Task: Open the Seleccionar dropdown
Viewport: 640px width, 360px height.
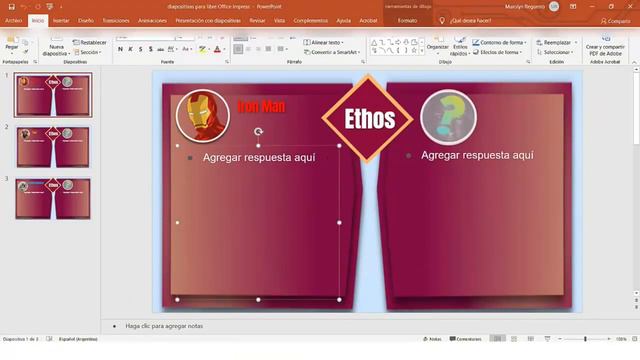Action: 555,52
